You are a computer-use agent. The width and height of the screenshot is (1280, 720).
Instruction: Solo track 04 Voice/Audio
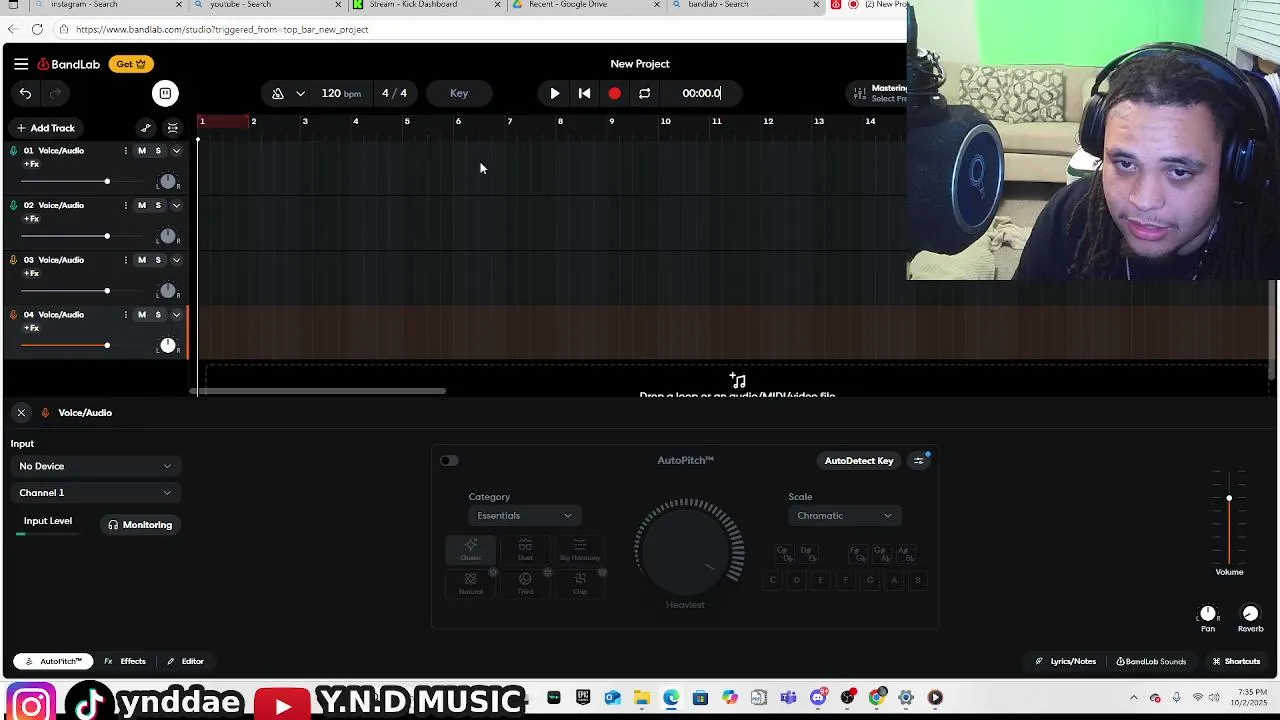tap(158, 315)
